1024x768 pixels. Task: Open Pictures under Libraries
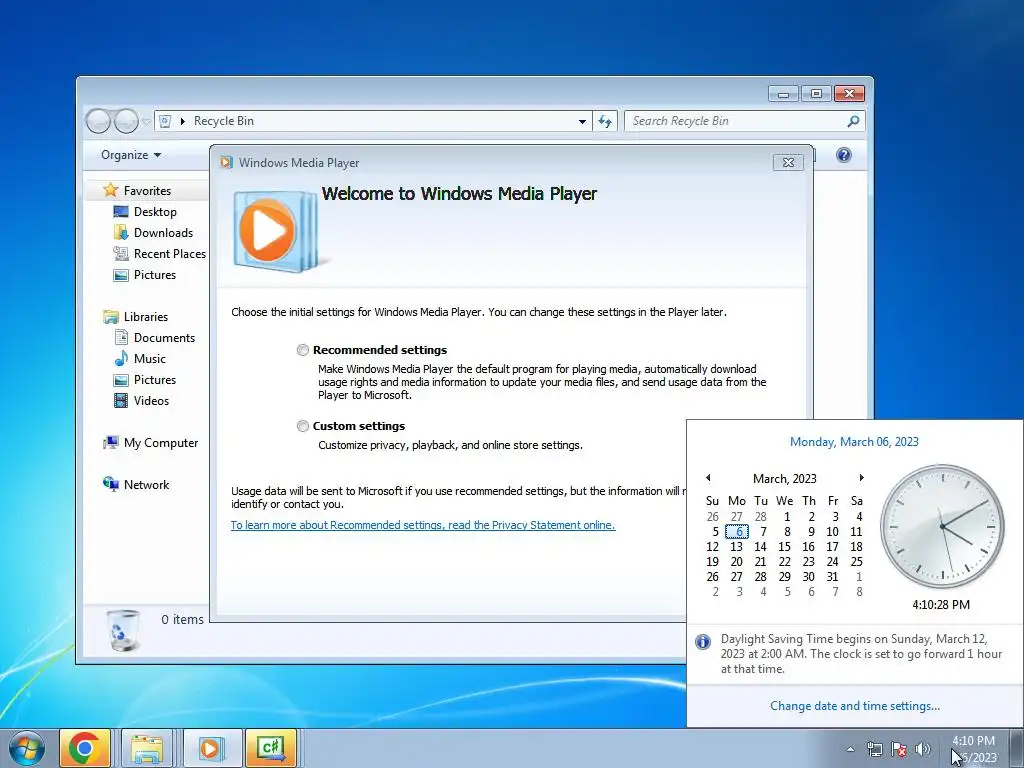coord(155,379)
